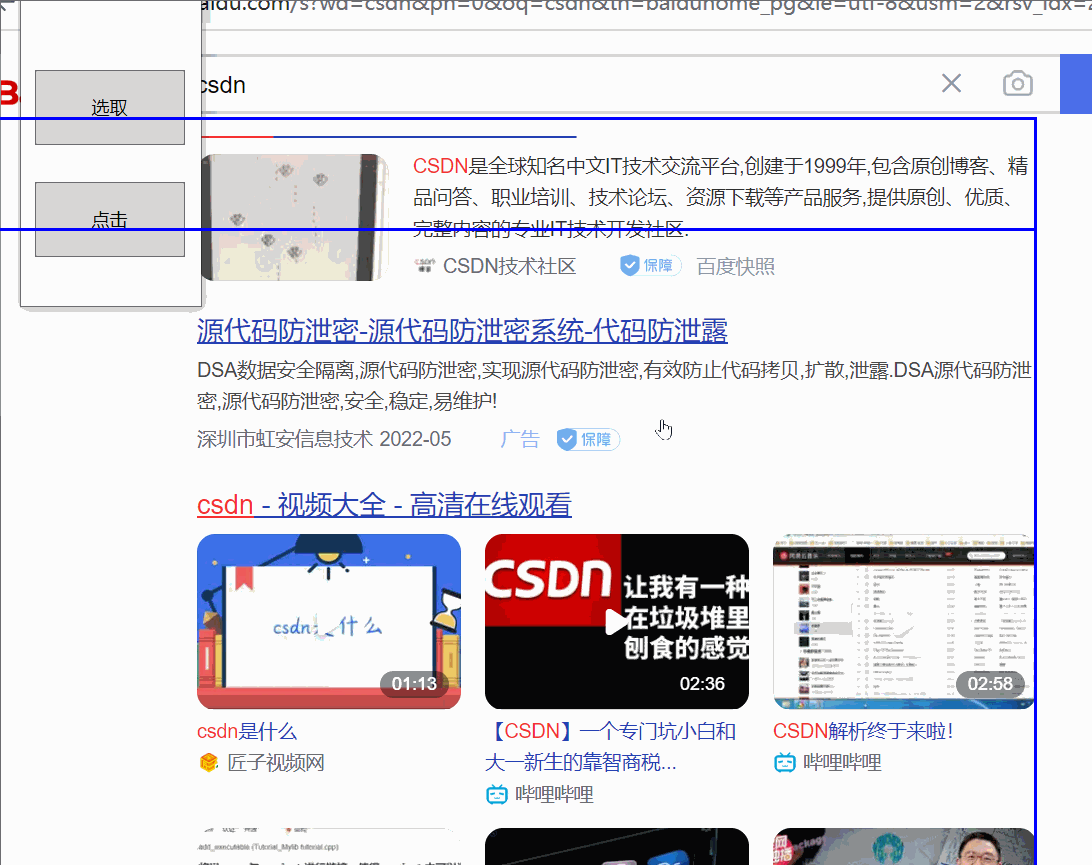Clear the search box with the X icon
The image size is (1092, 865).
(x=951, y=84)
